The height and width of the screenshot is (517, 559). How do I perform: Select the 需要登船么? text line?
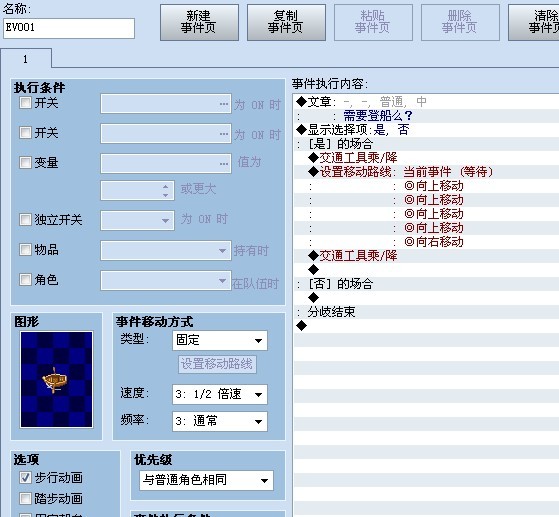point(427,116)
